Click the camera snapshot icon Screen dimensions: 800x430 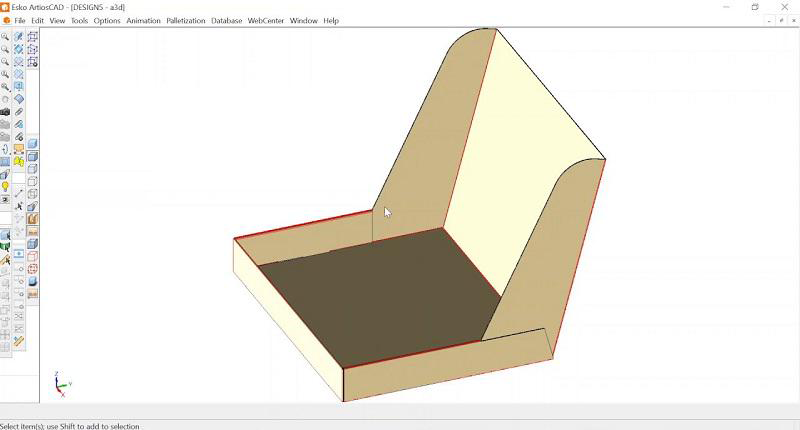(x=5, y=112)
